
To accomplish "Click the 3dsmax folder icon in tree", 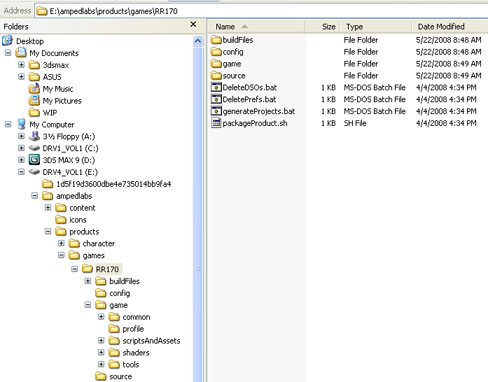I will (34, 65).
